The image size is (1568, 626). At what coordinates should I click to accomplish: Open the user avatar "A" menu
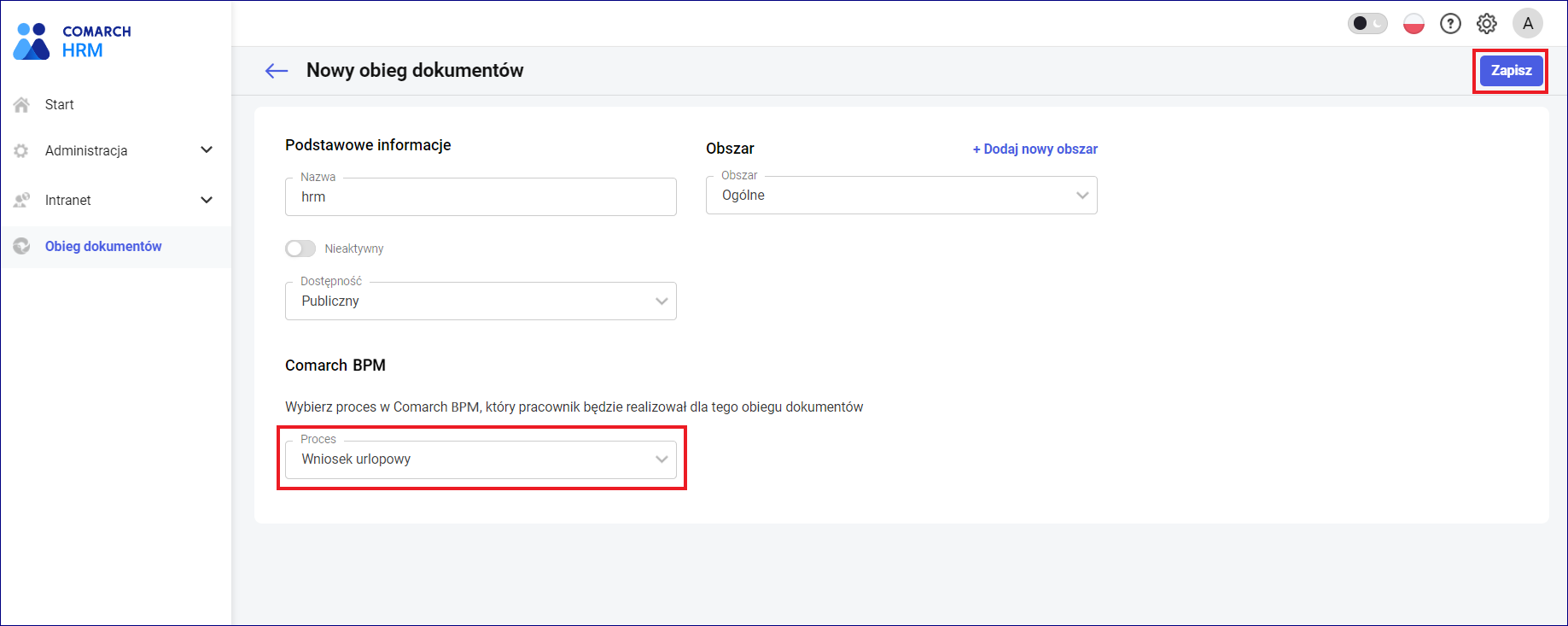tap(1527, 24)
